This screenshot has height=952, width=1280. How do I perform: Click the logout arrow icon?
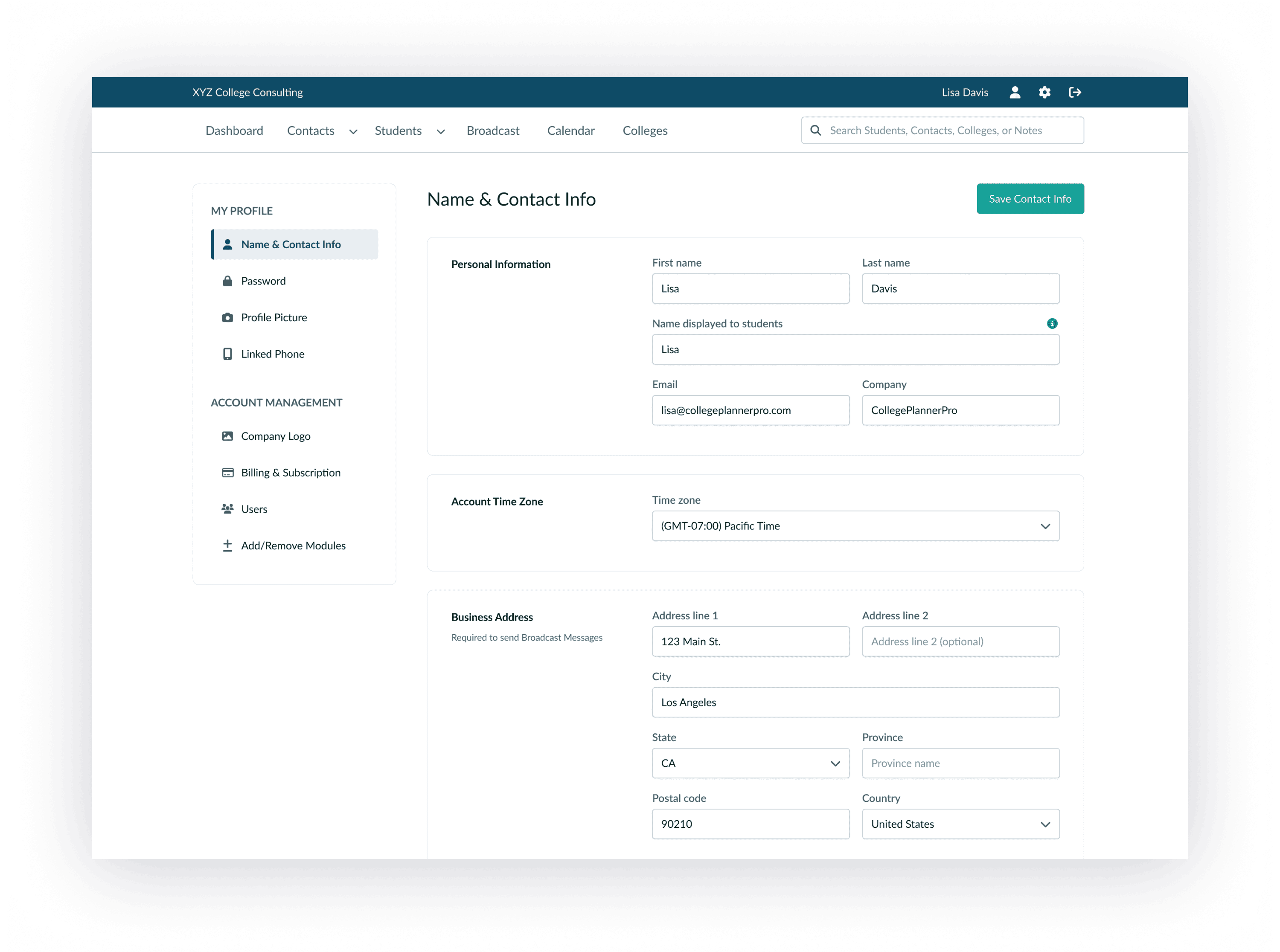click(1075, 92)
